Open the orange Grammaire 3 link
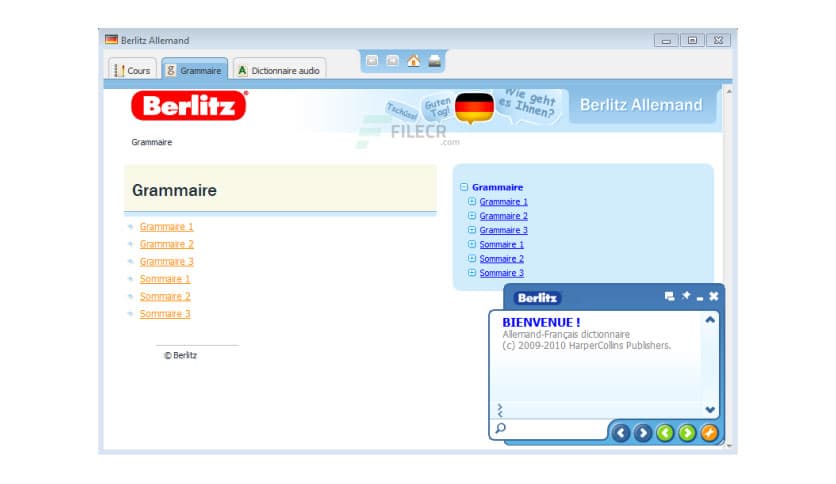Screen dimensions: 836x484 (166, 262)
